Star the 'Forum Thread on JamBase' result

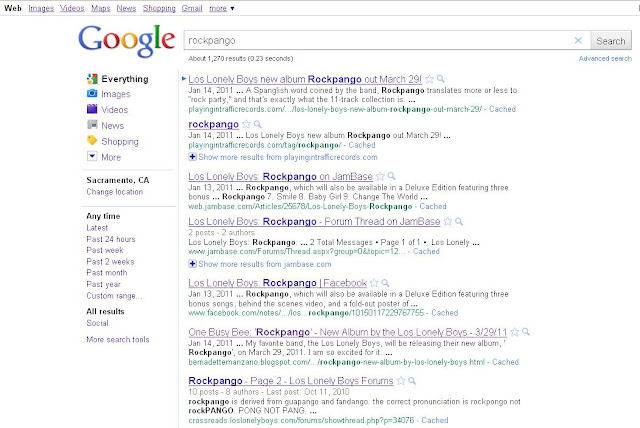(448, 222)
